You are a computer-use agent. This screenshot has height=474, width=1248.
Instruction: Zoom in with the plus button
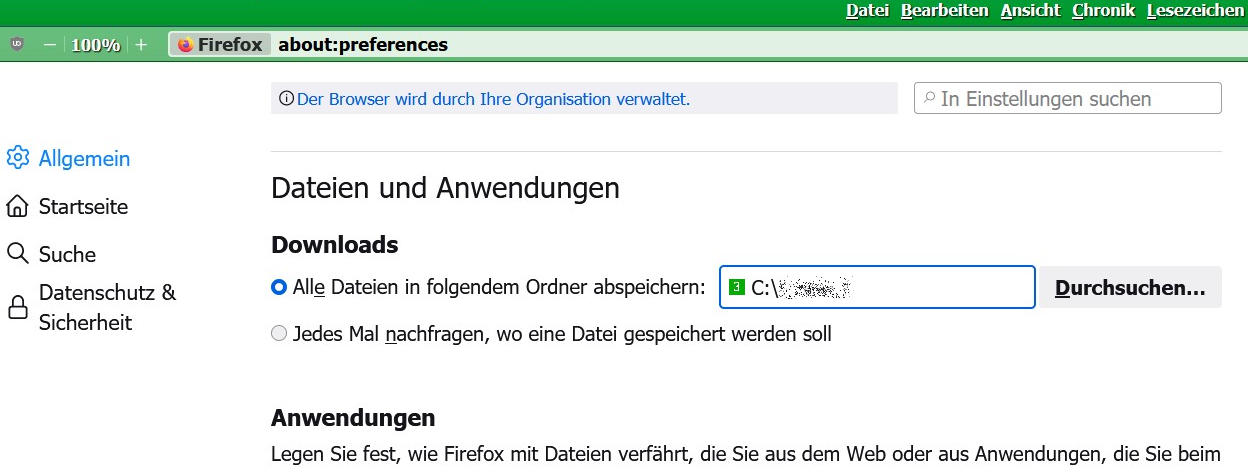[141, 45]
